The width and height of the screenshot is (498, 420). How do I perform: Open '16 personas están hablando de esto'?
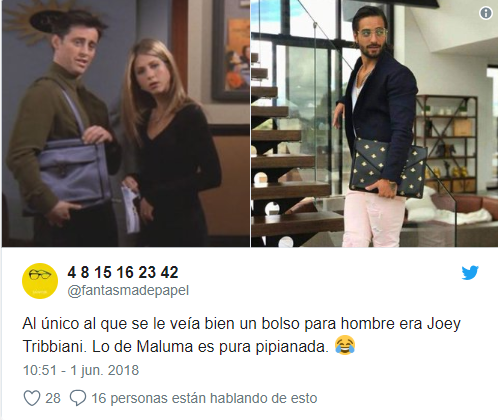pos(204,398)
